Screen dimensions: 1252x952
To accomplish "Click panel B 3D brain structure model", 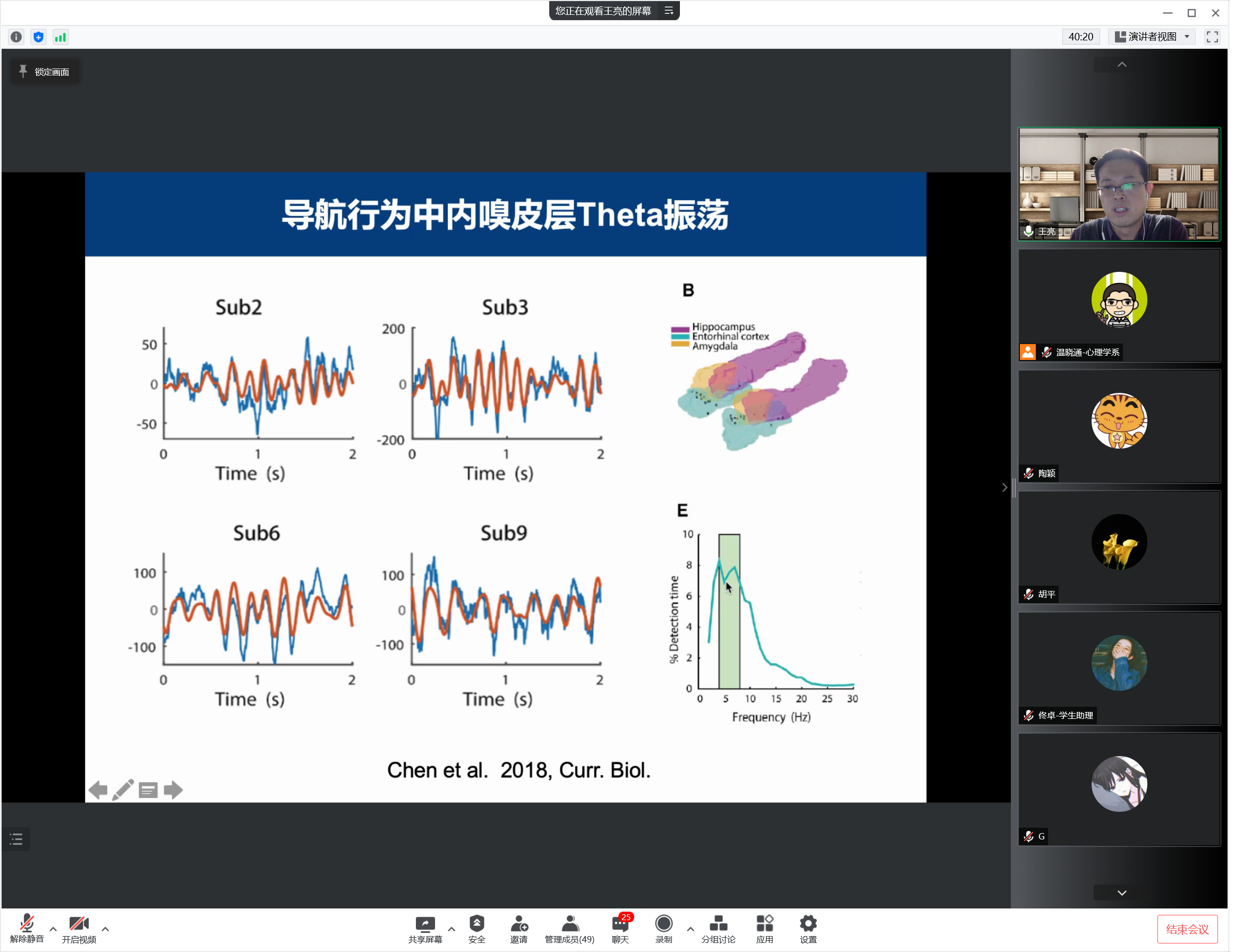I will tap(762, 390).
